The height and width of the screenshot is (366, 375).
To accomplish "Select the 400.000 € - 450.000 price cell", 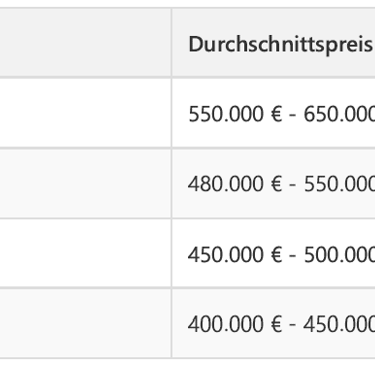I will (273, 323).
